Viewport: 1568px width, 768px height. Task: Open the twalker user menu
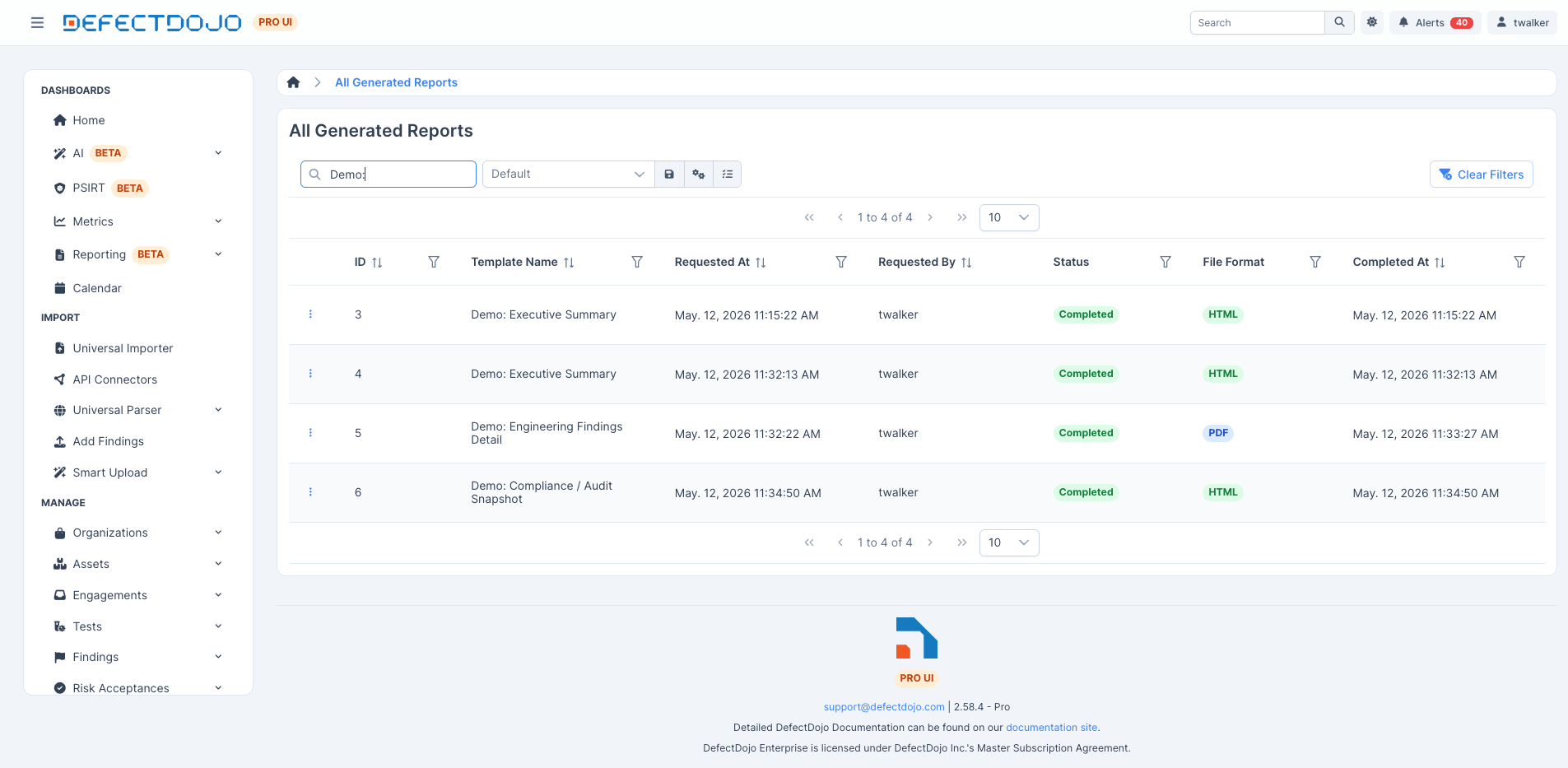pyautogui.click(x=1522, y=22)
